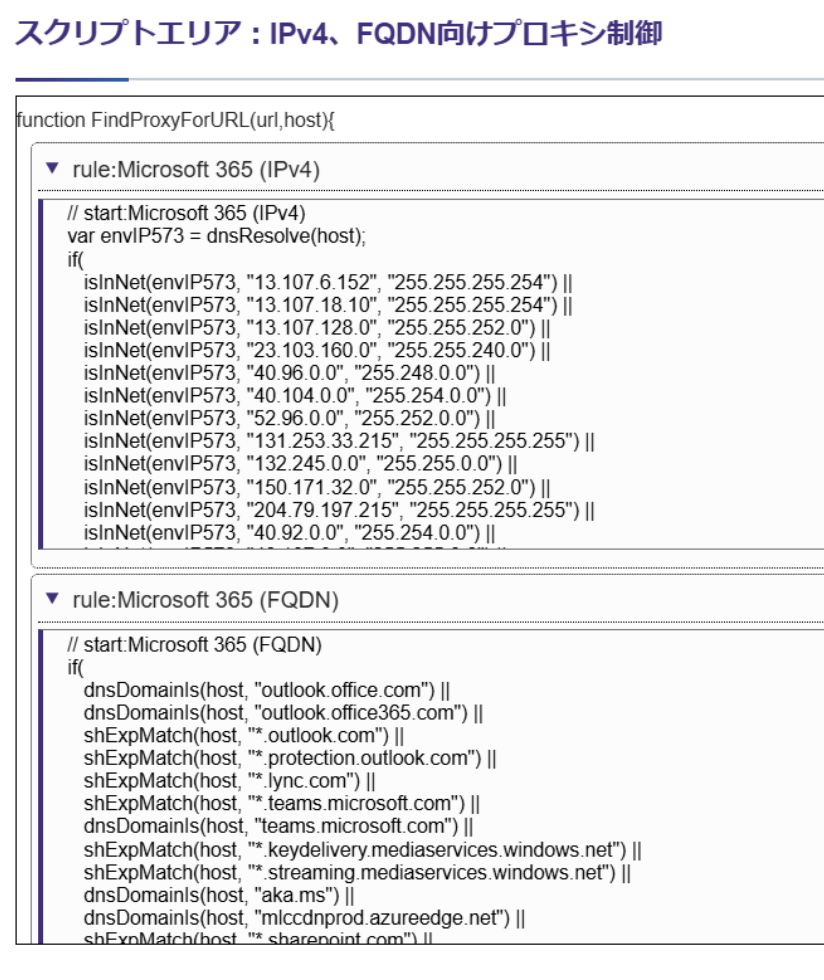Collapse the rule:Microsoft 365 (IPv4) triangle

(54, 171)
